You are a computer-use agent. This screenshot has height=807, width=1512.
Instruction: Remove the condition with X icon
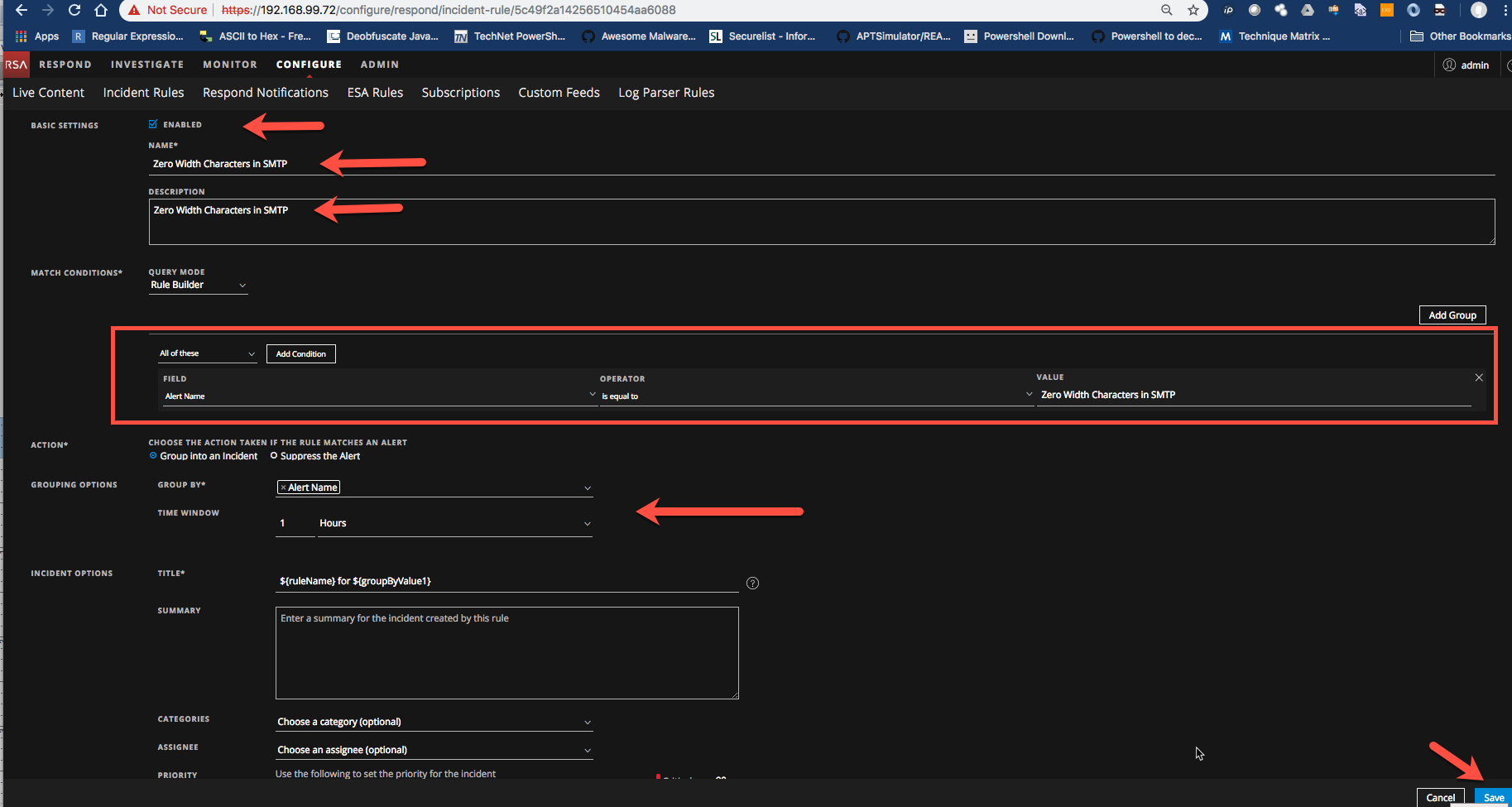pos(1479,377)
